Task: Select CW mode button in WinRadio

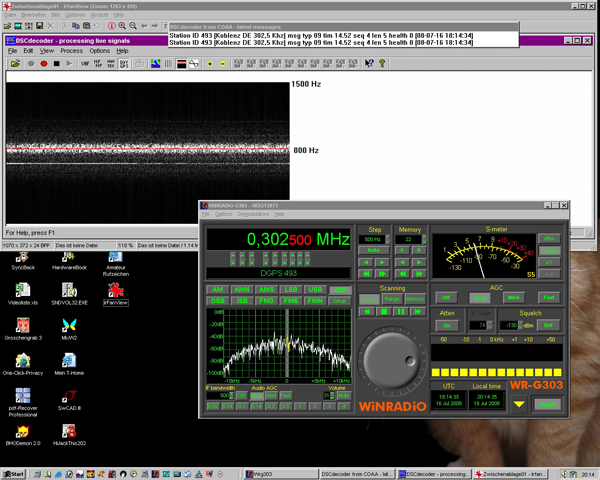Action: [x=340, y=290]
